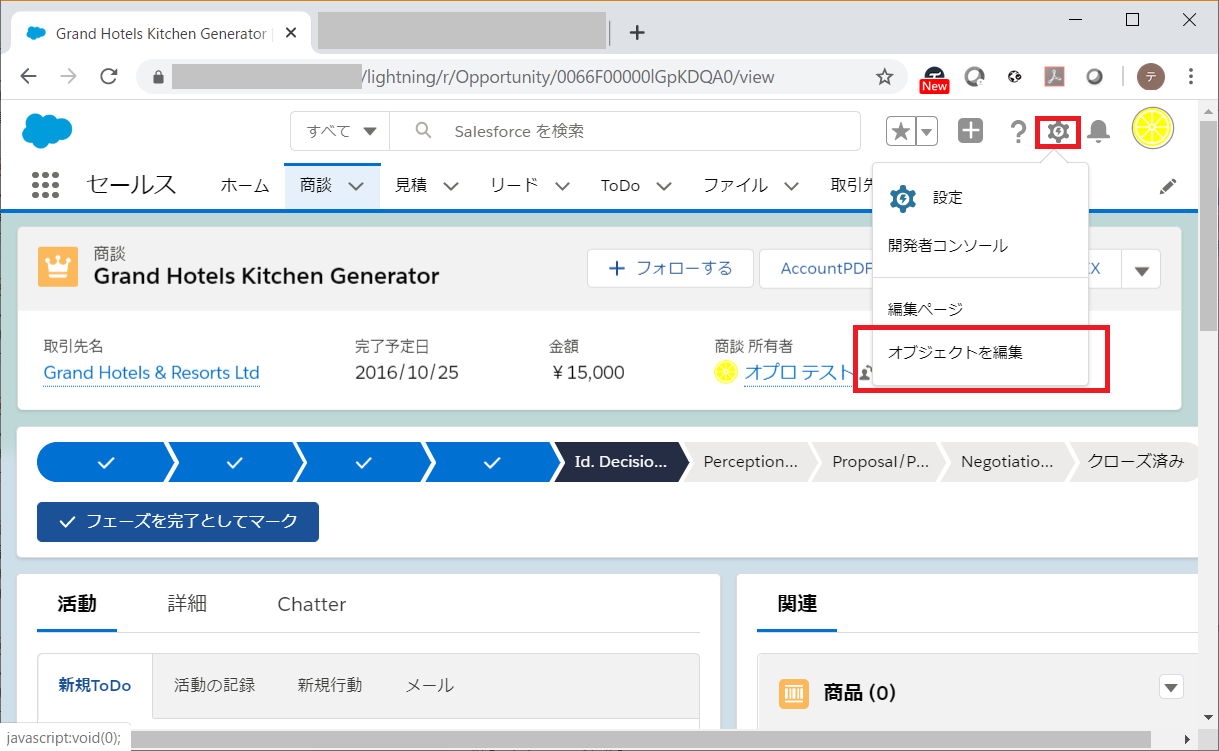Image resolution: width=1219 pixels, height=751 pixels.
Task: Switch to the 詳細 tab
Action: tap(187, 604)
